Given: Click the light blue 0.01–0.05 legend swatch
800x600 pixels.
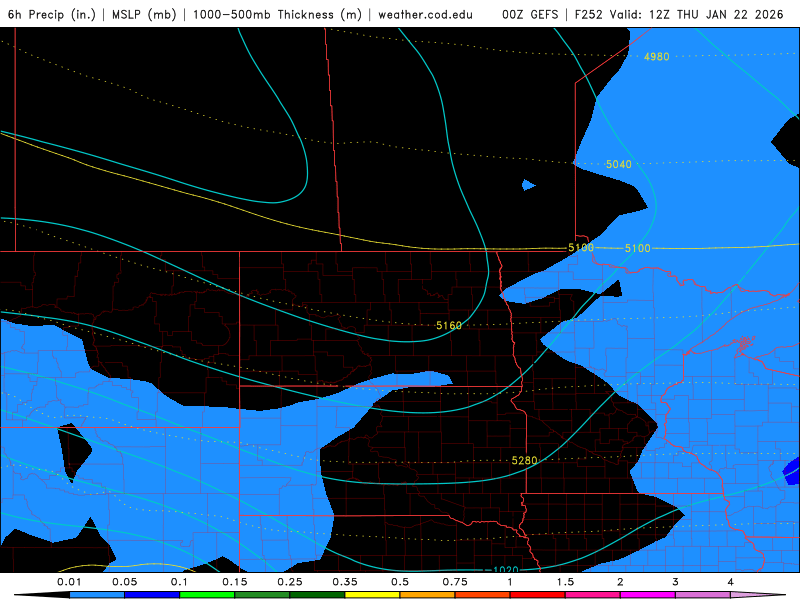Looking at the screenshot, I should (x=97, y=595).
